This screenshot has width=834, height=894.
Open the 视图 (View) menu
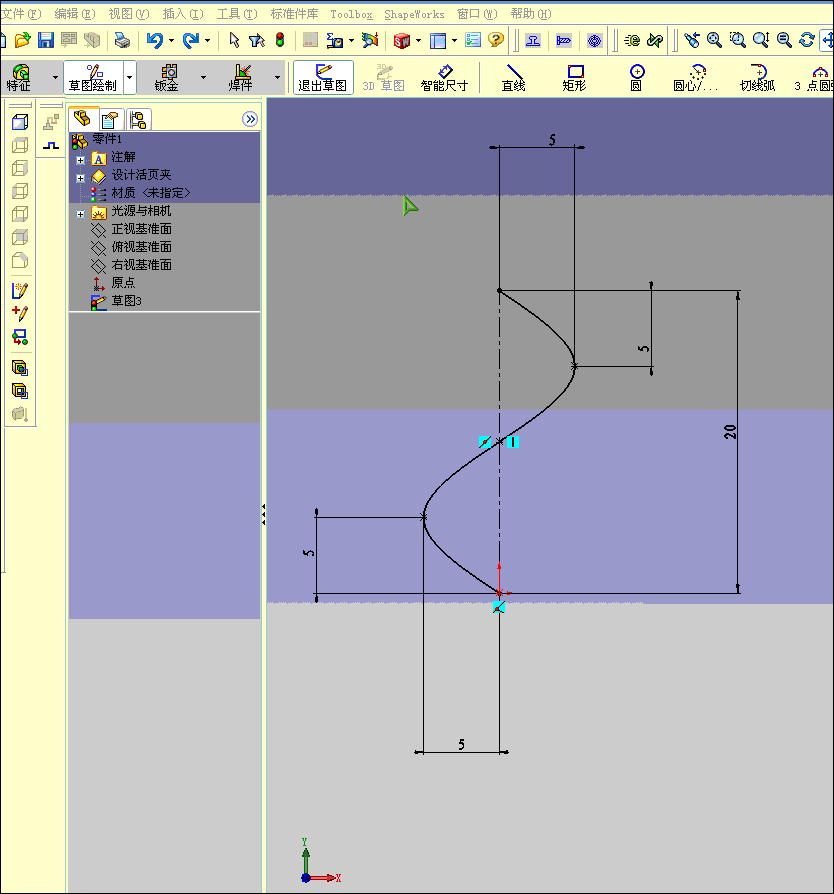(x=129, y=14)
